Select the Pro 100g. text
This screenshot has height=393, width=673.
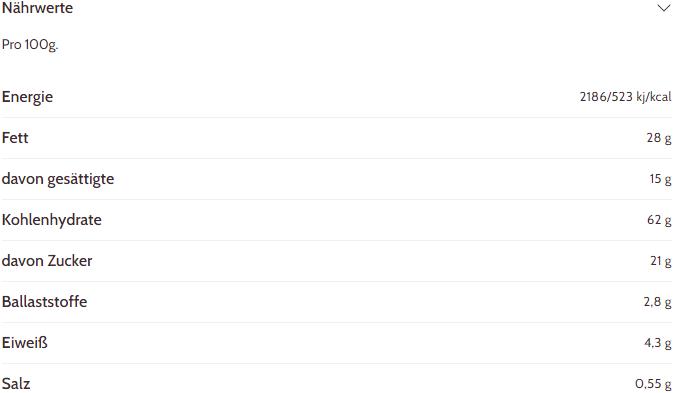click(x=30, y=44)
